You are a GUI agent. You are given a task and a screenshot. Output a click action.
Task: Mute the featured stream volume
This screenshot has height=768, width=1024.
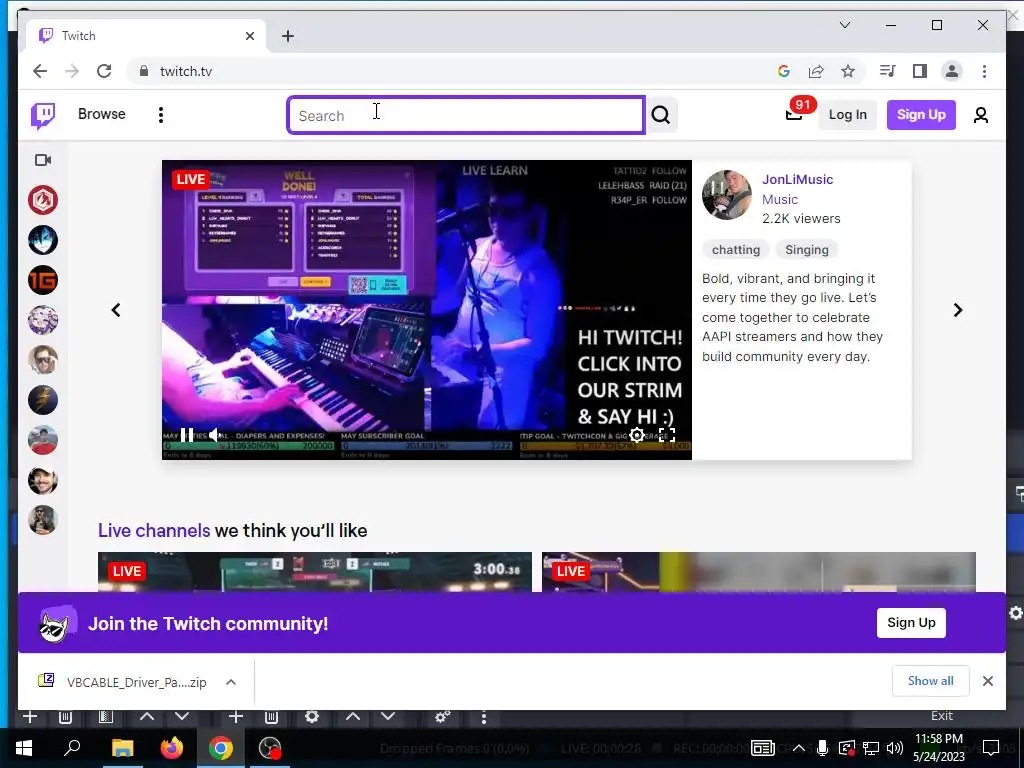click(214, 435)
